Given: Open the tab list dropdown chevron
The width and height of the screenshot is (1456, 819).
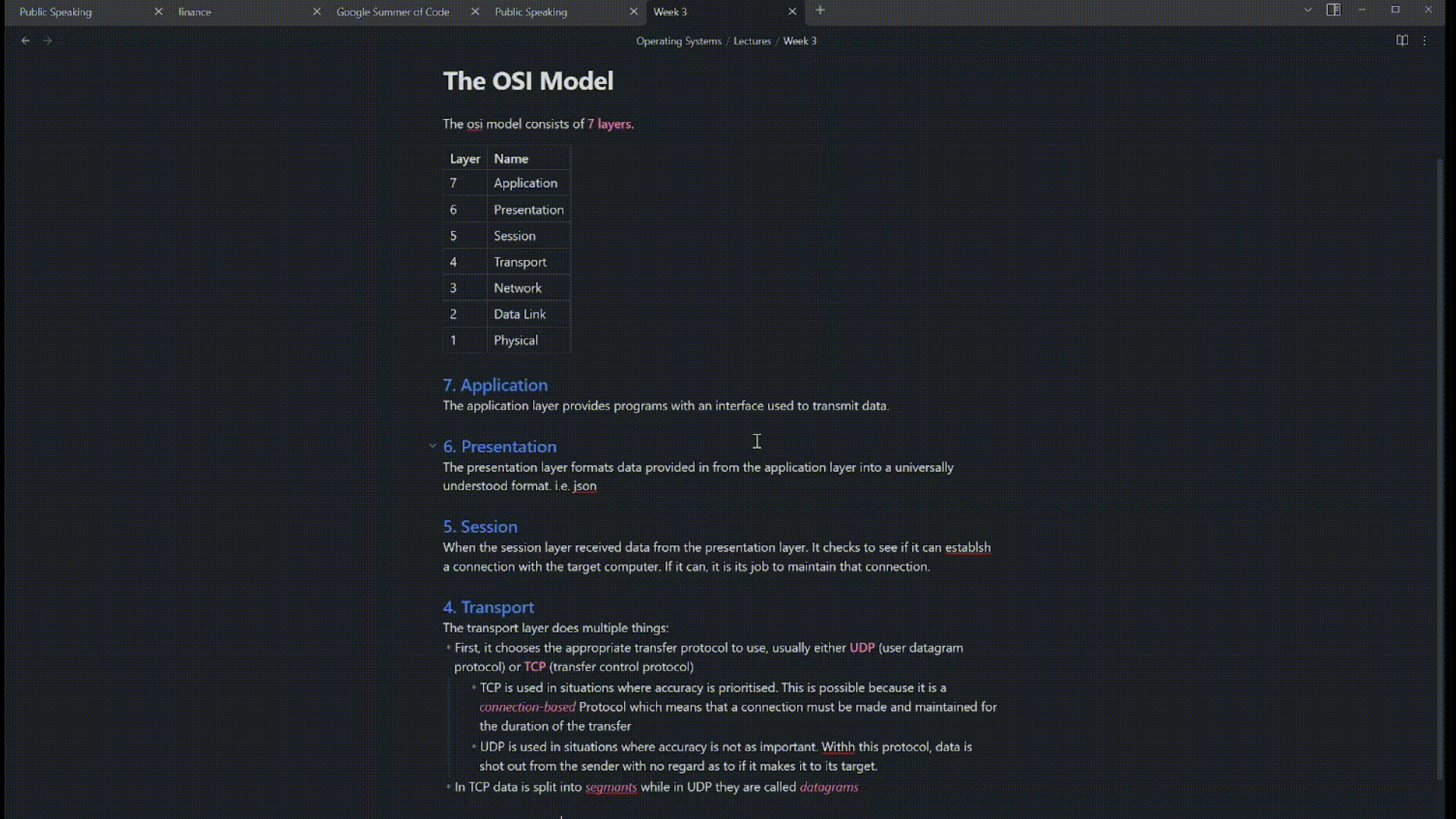Looking at the screenshot, I should coord(1307,11).
